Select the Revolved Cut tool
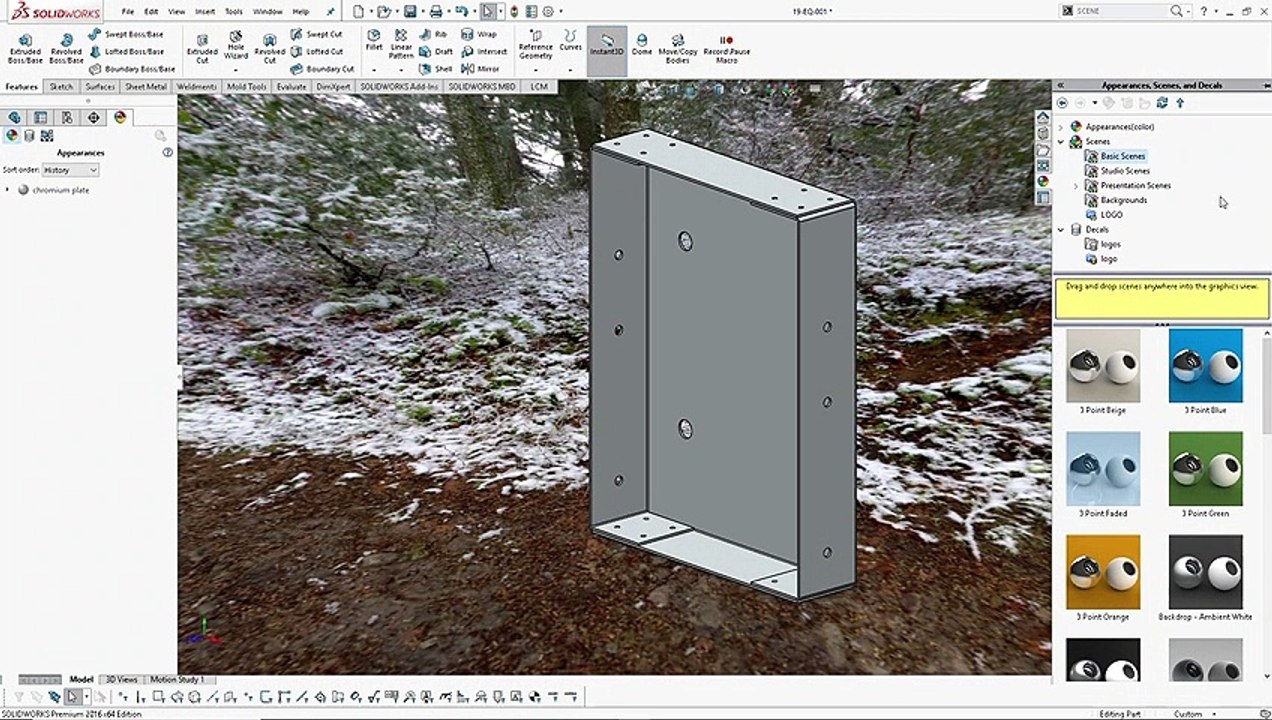1272x720 pixels. (269, 47)
